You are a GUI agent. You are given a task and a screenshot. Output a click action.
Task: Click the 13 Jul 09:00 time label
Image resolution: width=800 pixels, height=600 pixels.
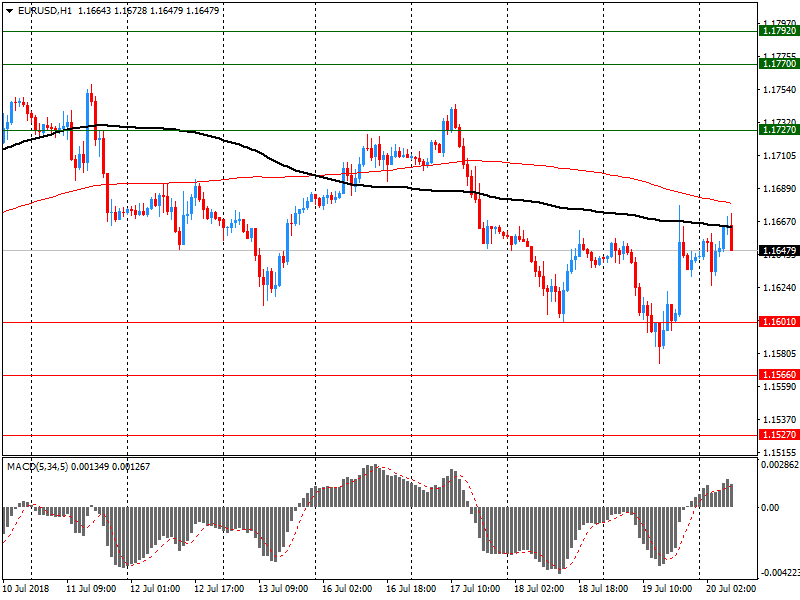pyautogui.click(x=283, y=588)
